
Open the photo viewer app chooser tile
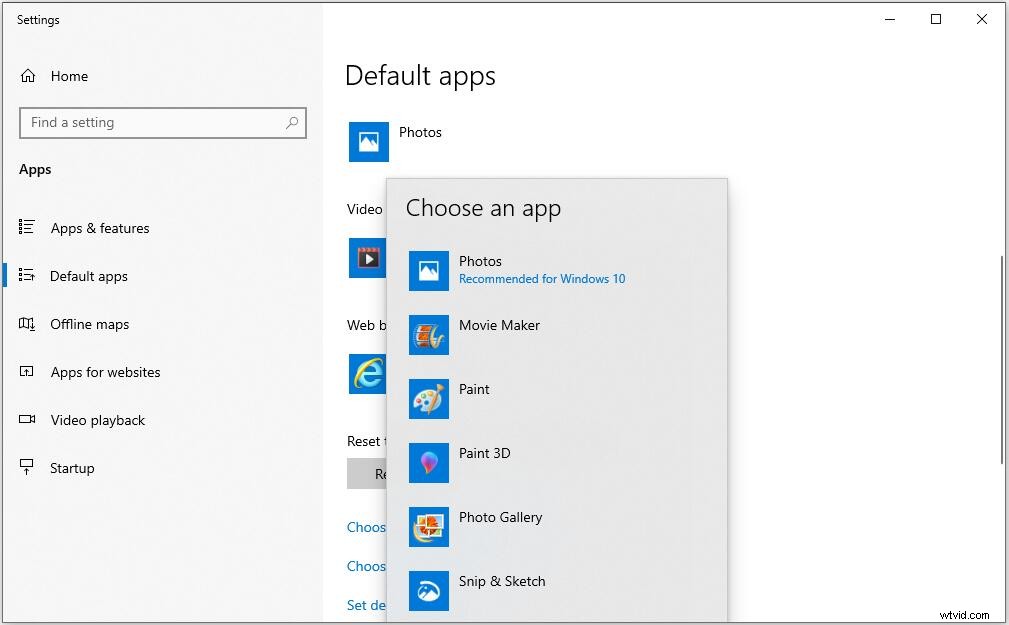368,142
